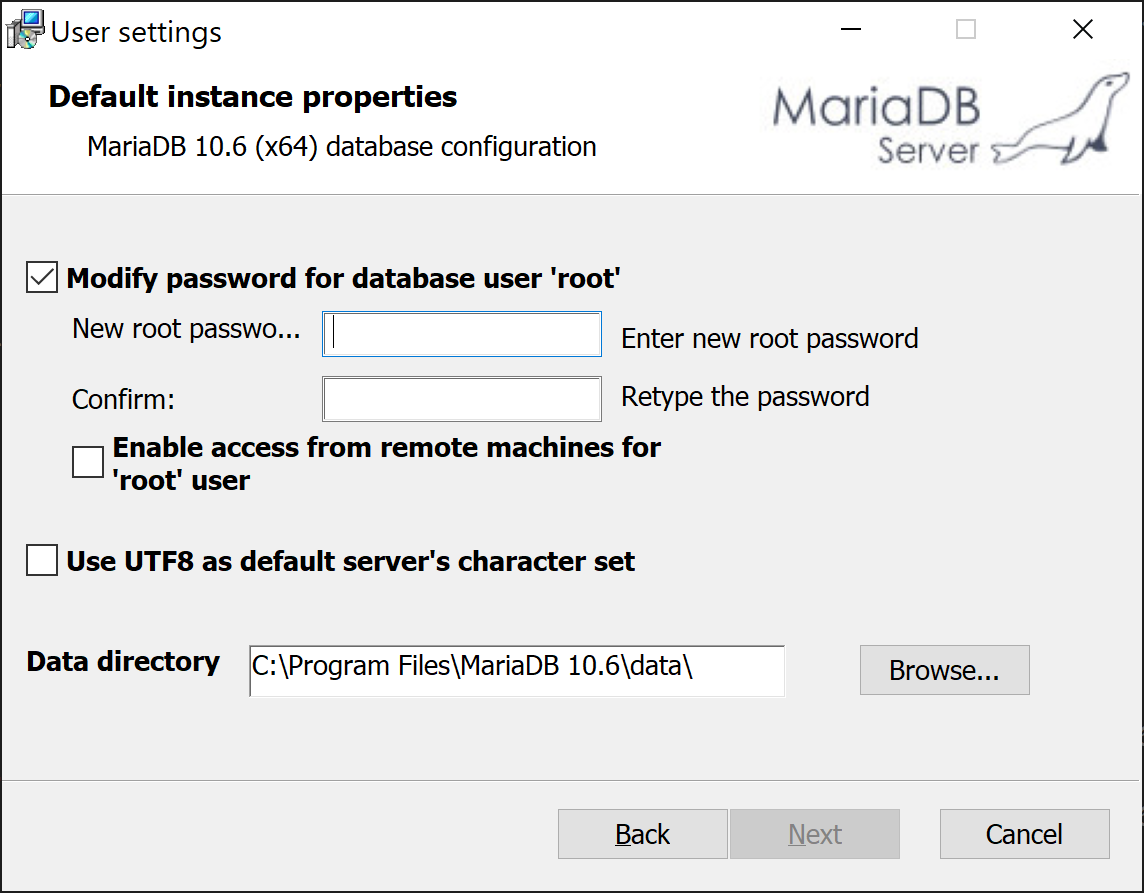Image resolution: width=1144 pixels, height=893 pixels.
Task: Click the 'Default instance properties' heading
Action: (x=253, y=97)
